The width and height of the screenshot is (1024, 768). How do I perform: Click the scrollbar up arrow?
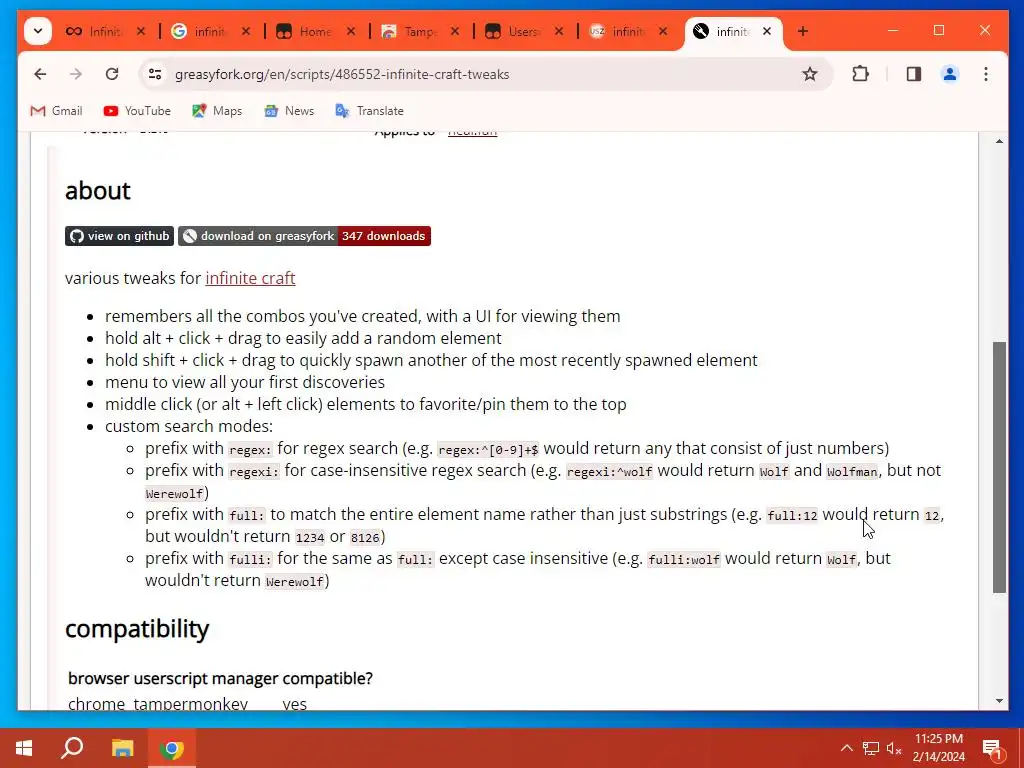pos(999,141)
